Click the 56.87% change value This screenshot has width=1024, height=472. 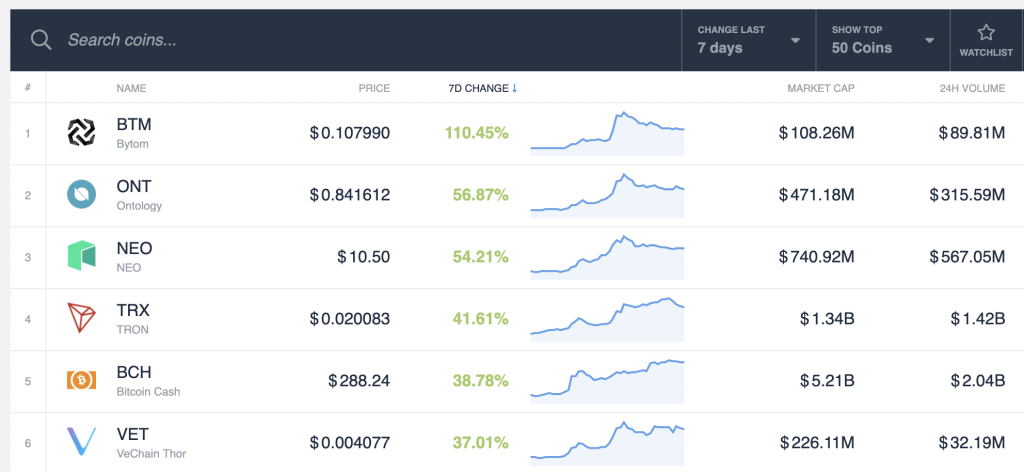(x=480, y=195)
